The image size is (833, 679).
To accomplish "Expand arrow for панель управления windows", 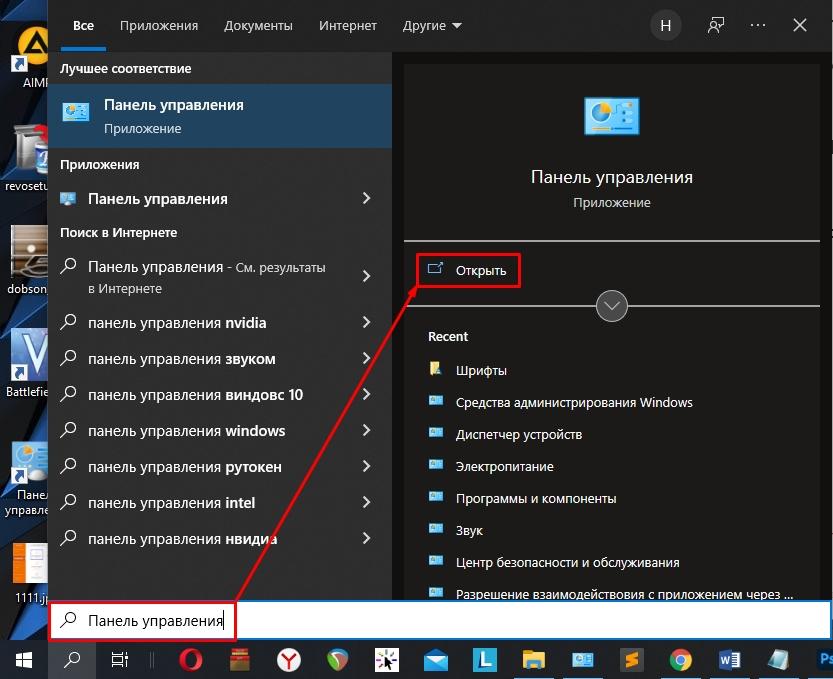I will pyautogui.click(x=367, y=430).
